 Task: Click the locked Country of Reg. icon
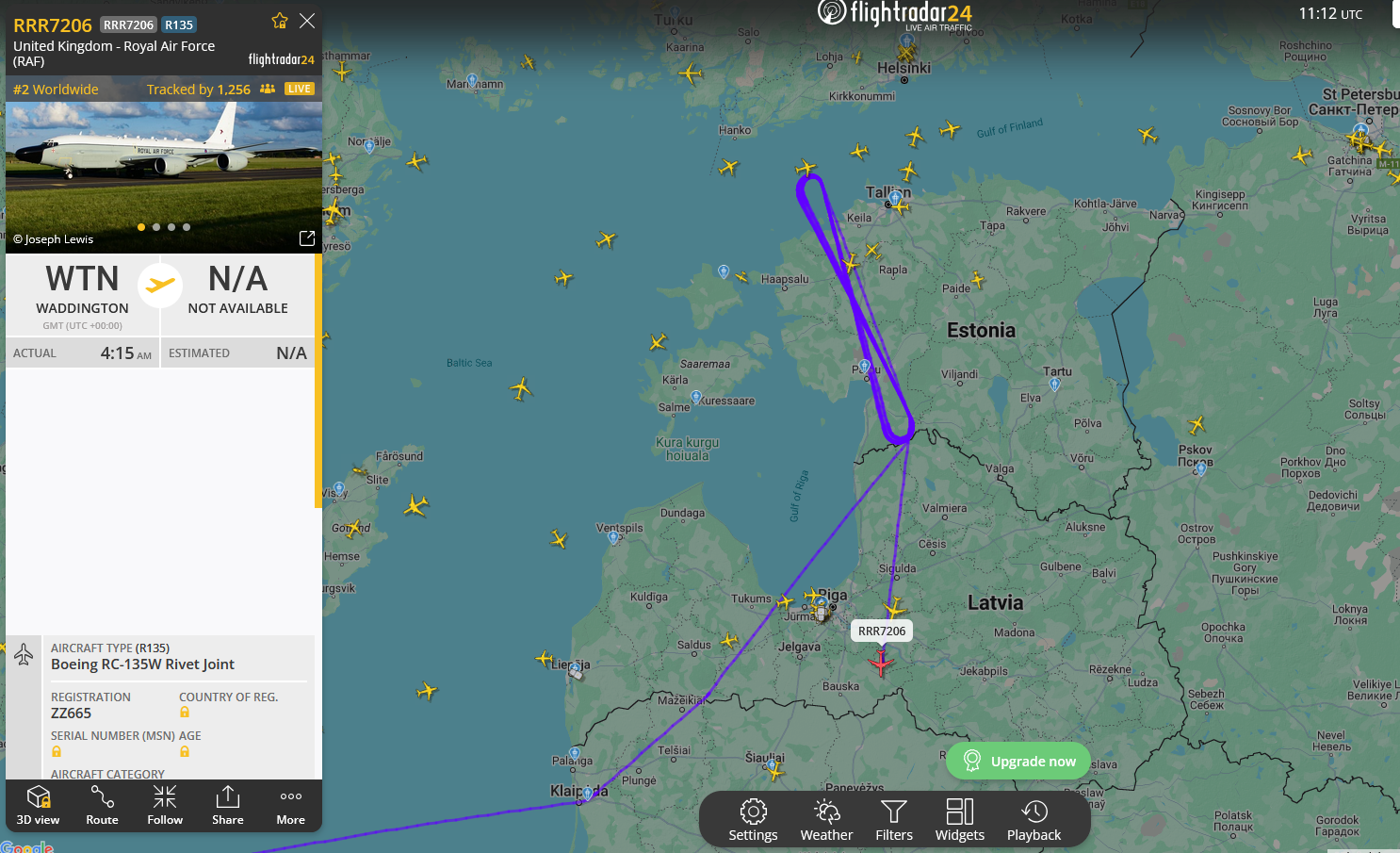coord(185,713)
